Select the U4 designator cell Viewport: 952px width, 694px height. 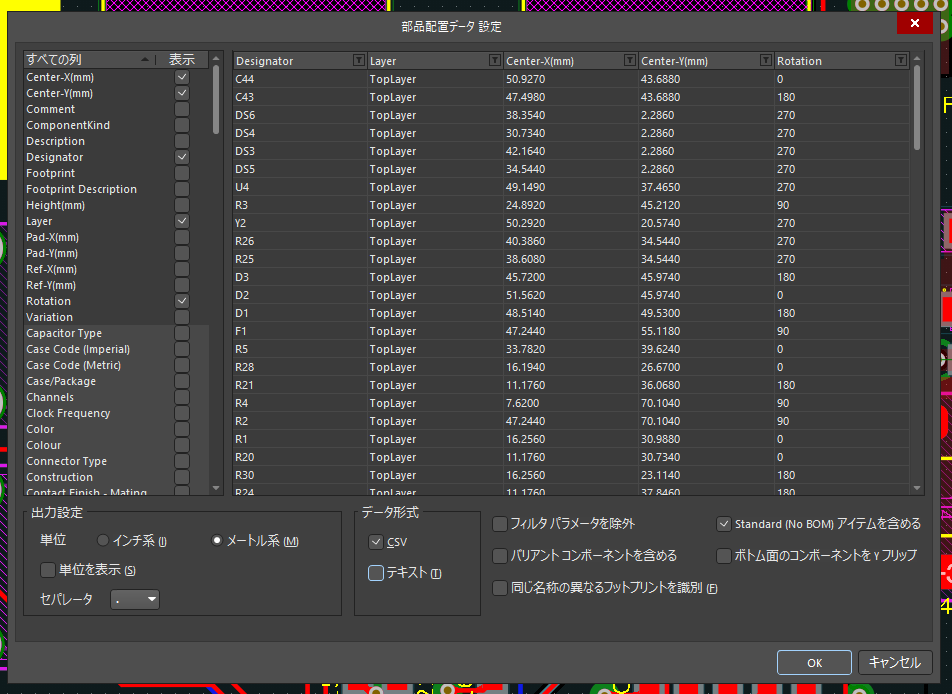click(300, 187)
